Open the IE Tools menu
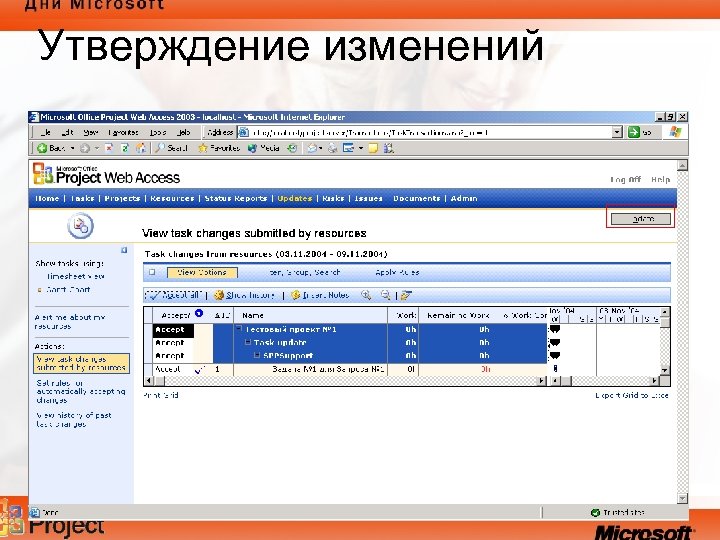720x540 pixels. pos(158,132)
